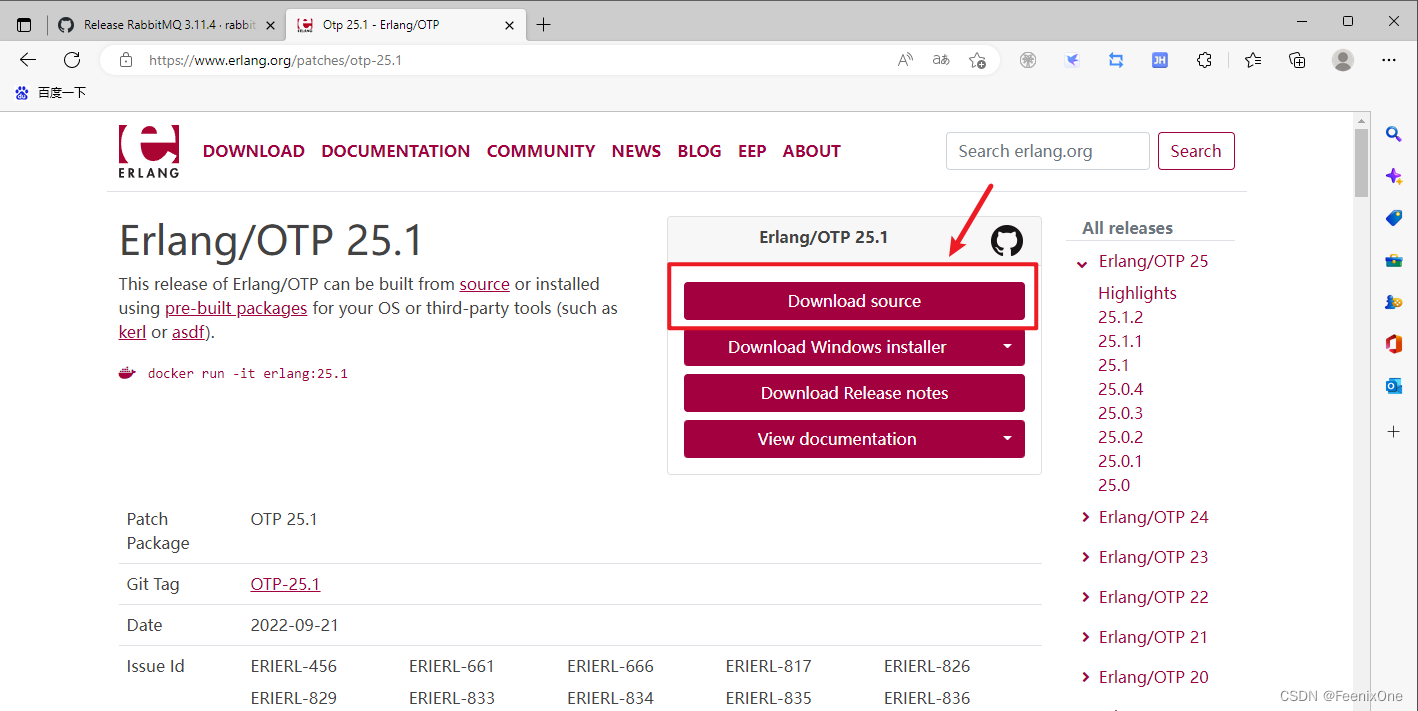This screenshot has height=711, width=1418.
Task: Follow the source link in description
Action: click(x=485, y=284)
